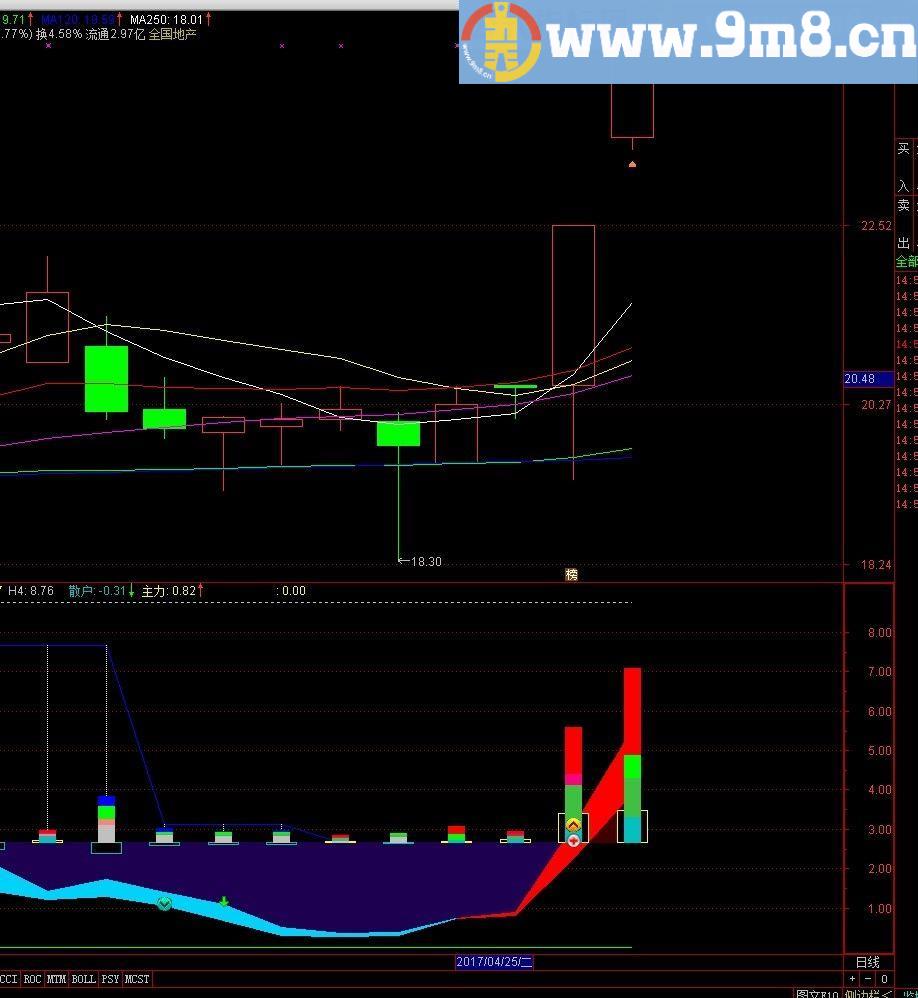Click the 日线 period button
Viewport: 918px width, 998px height.
pos(868,962)
